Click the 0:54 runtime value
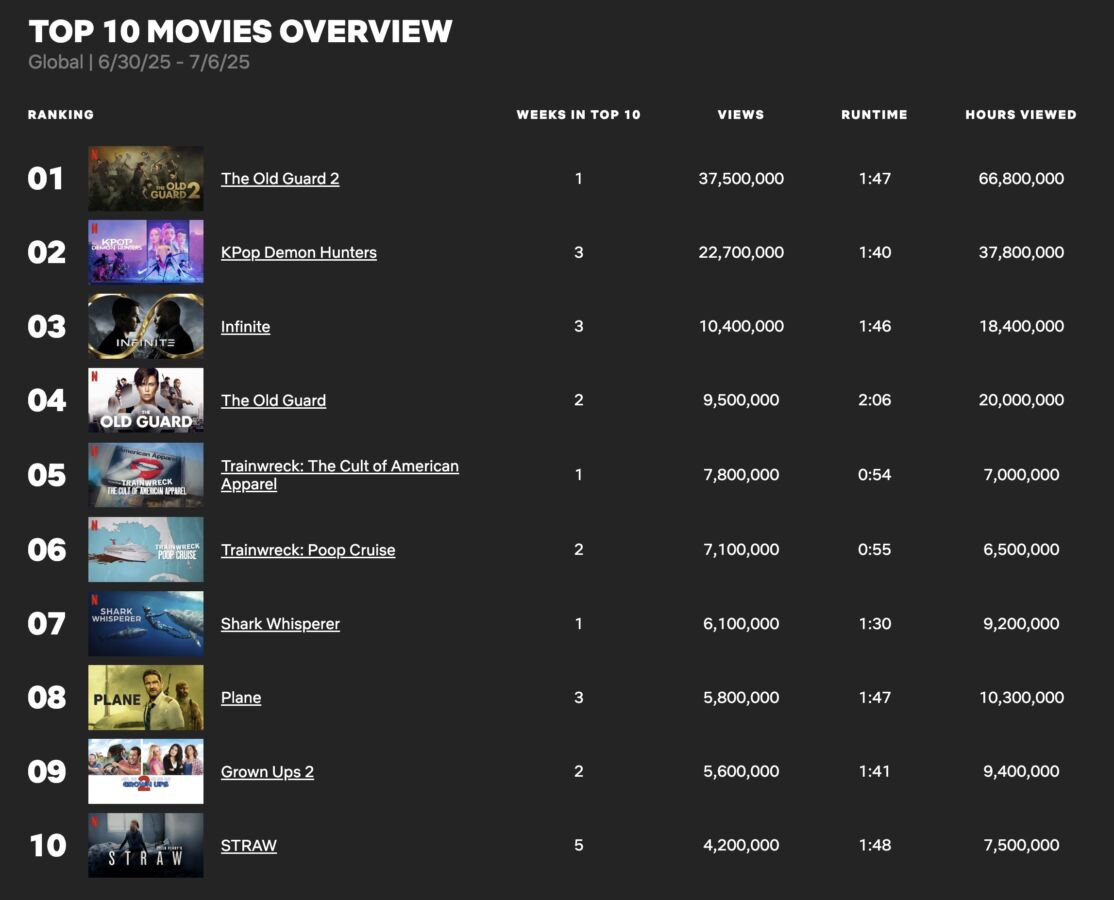 (875, 475)
